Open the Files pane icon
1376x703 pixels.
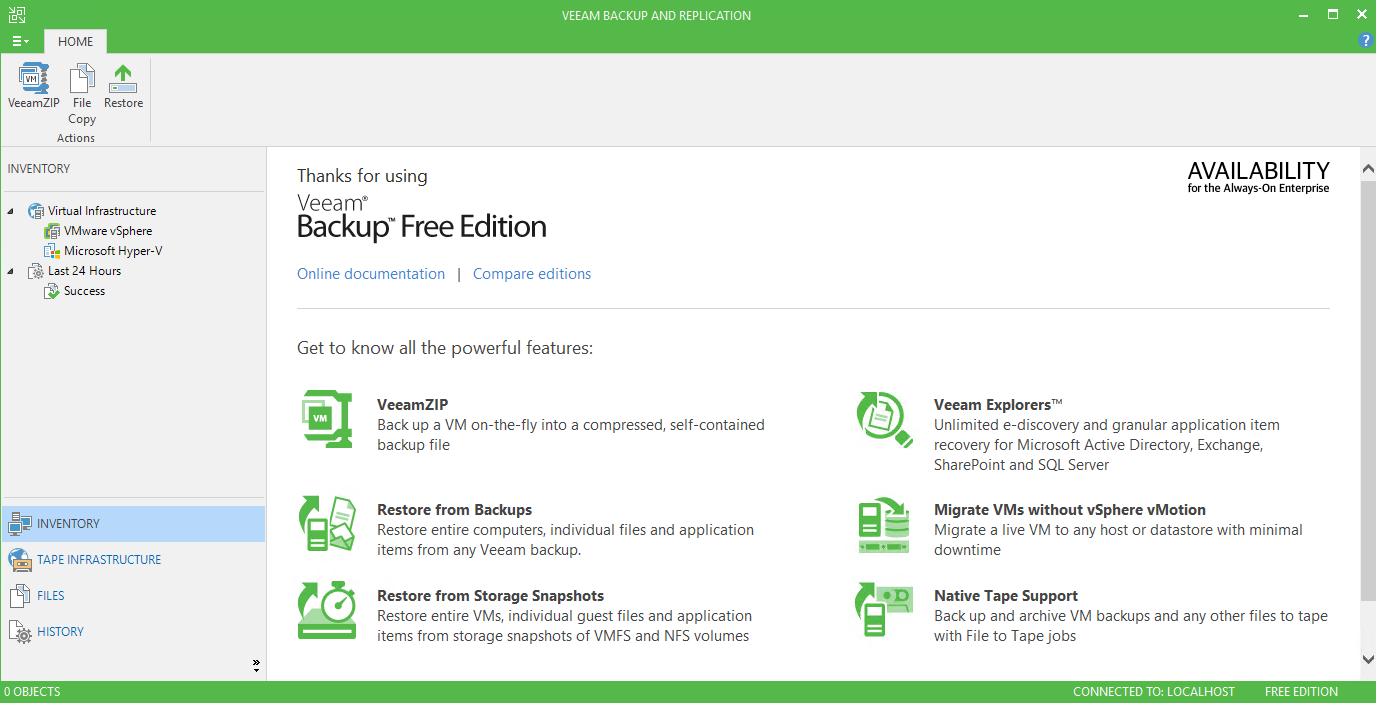click(20, 596)
